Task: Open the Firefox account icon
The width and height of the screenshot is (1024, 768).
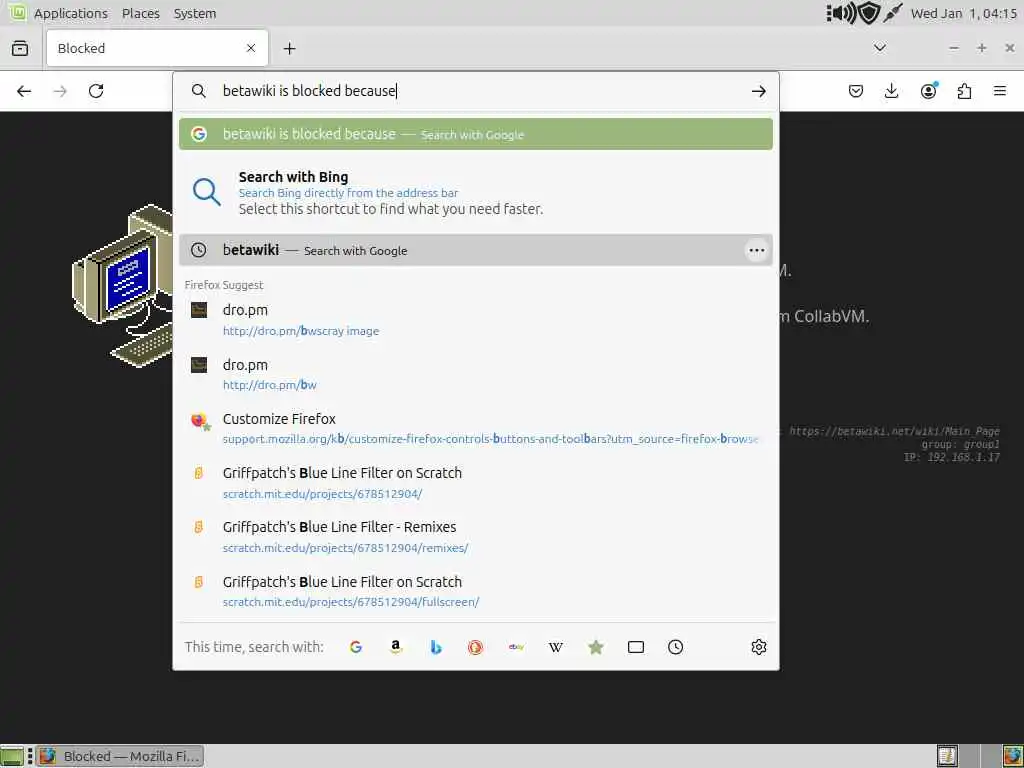Action: point(928,91)
